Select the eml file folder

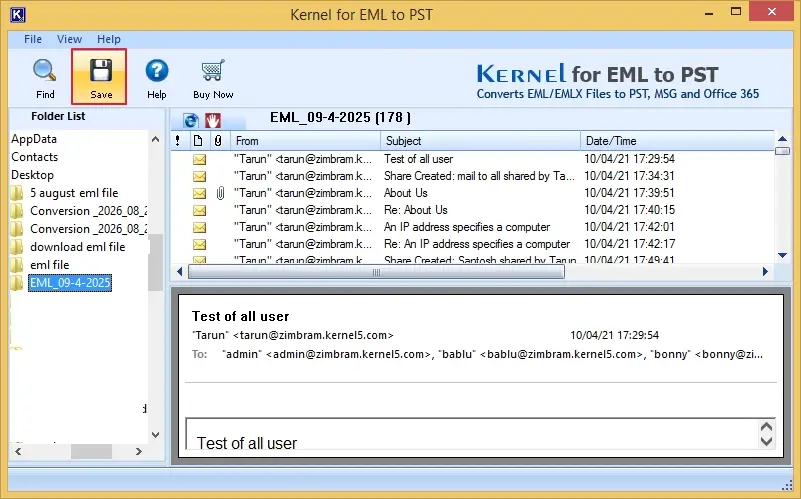coord(50,265)
